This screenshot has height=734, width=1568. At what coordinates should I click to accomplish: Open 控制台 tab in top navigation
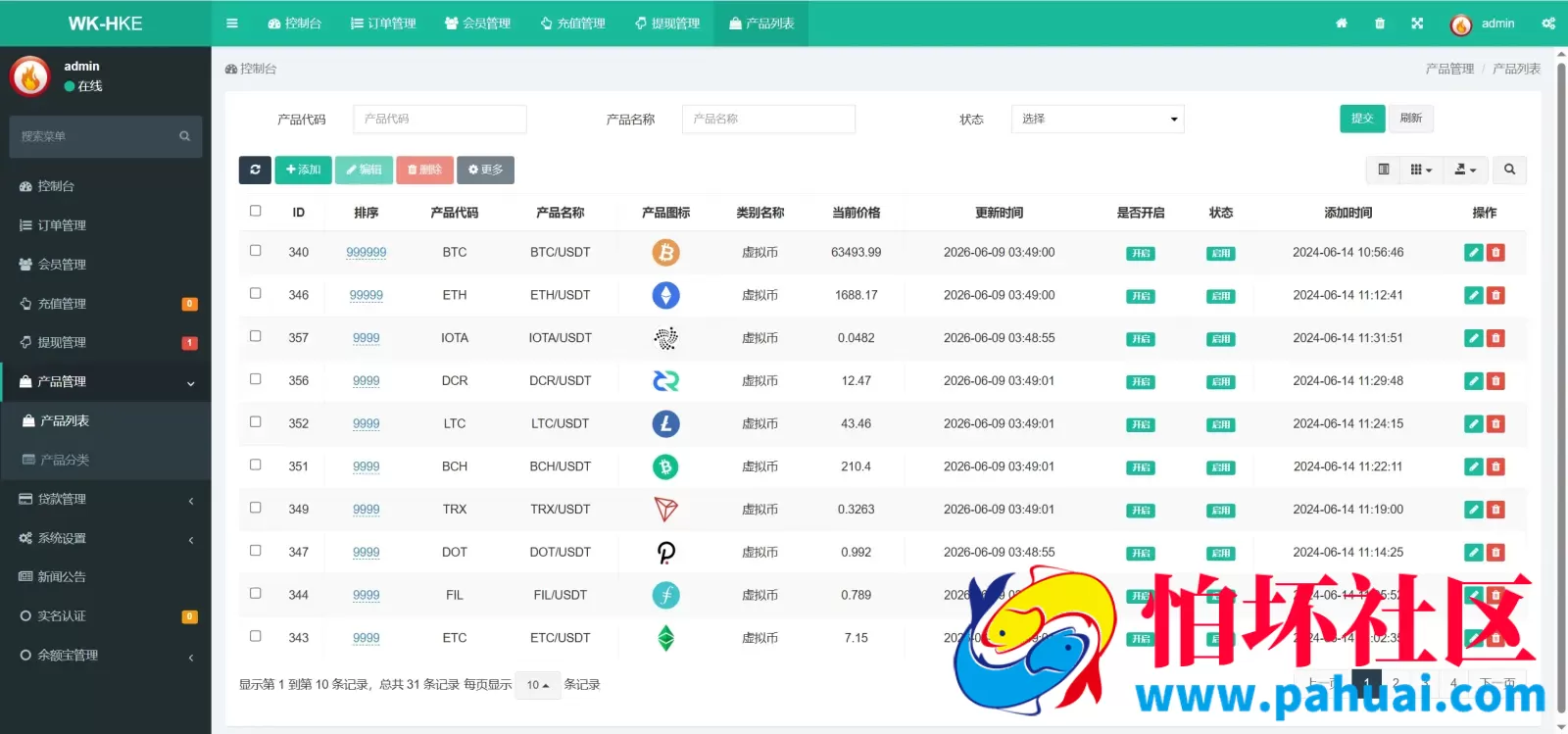(295, 24)
